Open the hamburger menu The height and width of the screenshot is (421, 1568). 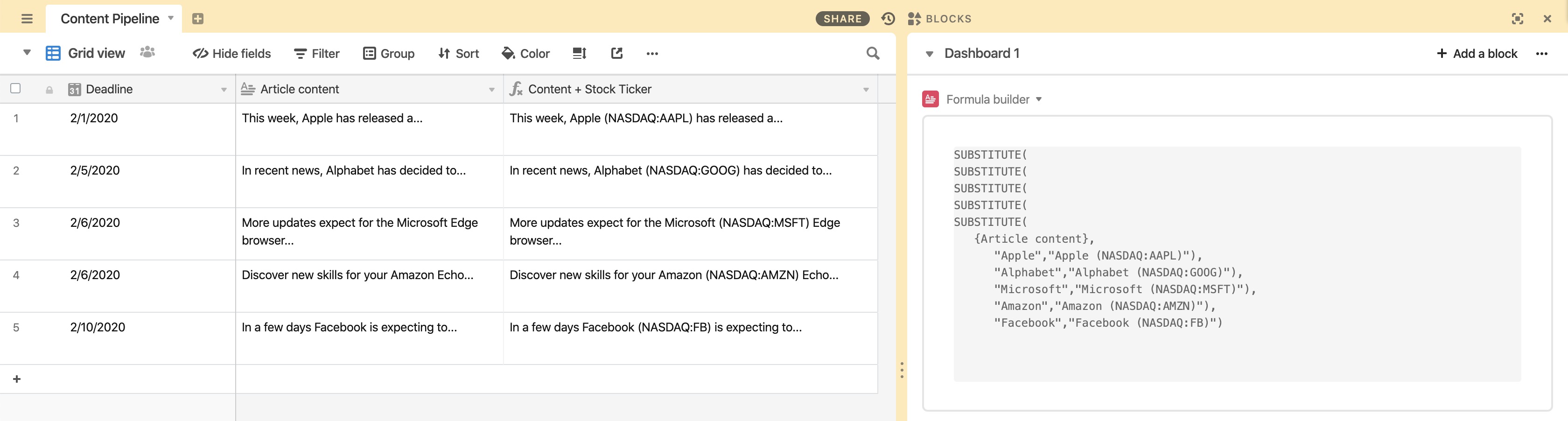click(x=27, y=19)
